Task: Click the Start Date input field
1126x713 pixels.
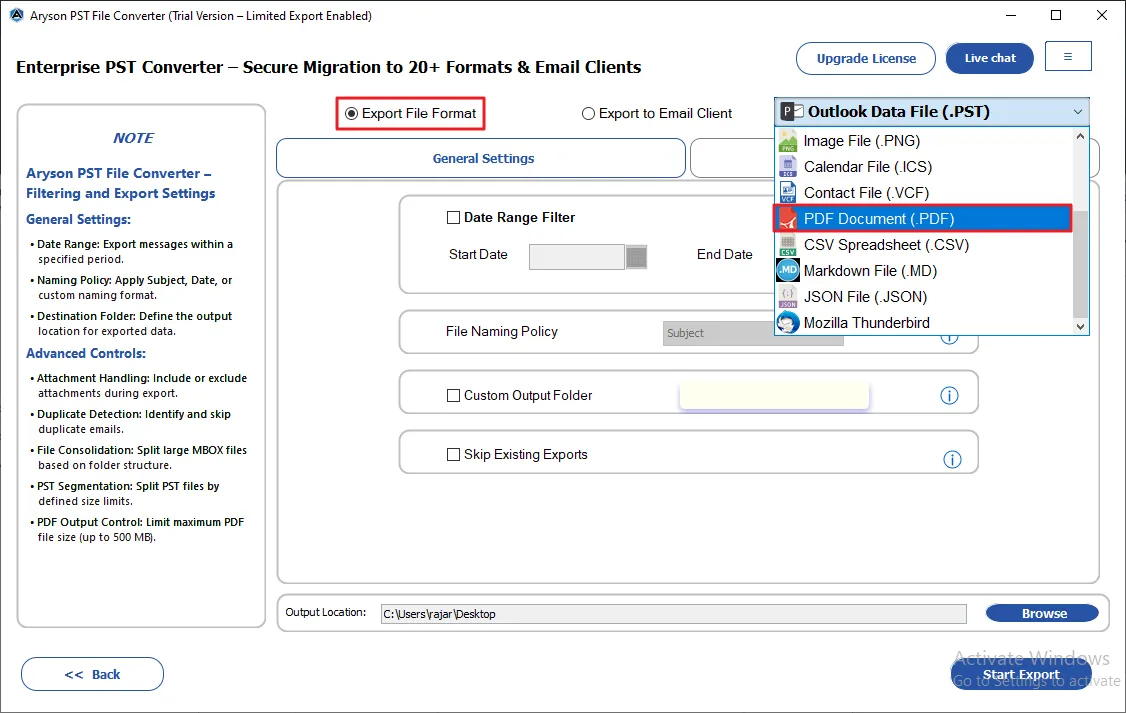Action: click(x=577, y=257)
